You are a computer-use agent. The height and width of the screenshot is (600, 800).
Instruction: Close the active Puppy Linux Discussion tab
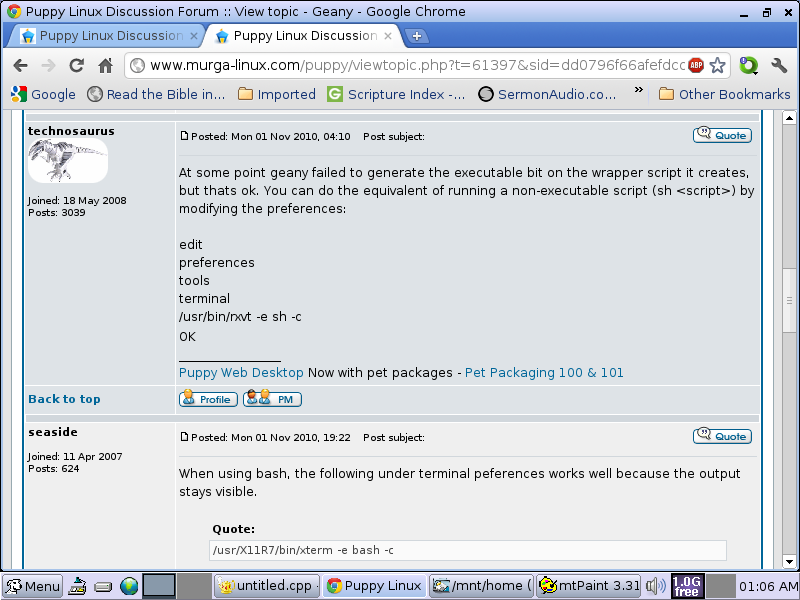pyautogui.click(x=388, y=36)
